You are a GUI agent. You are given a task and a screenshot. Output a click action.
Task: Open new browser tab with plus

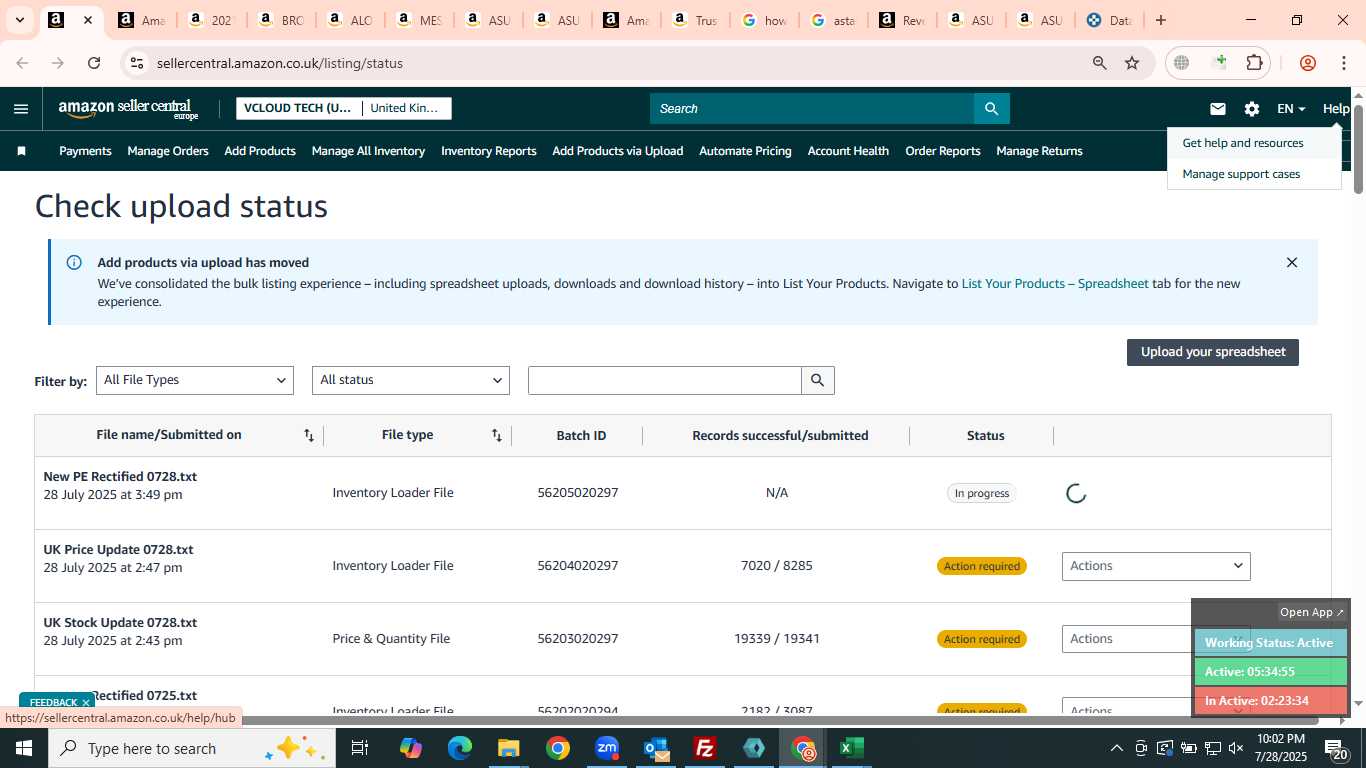pyautogui.click(x=1160, y=20)
